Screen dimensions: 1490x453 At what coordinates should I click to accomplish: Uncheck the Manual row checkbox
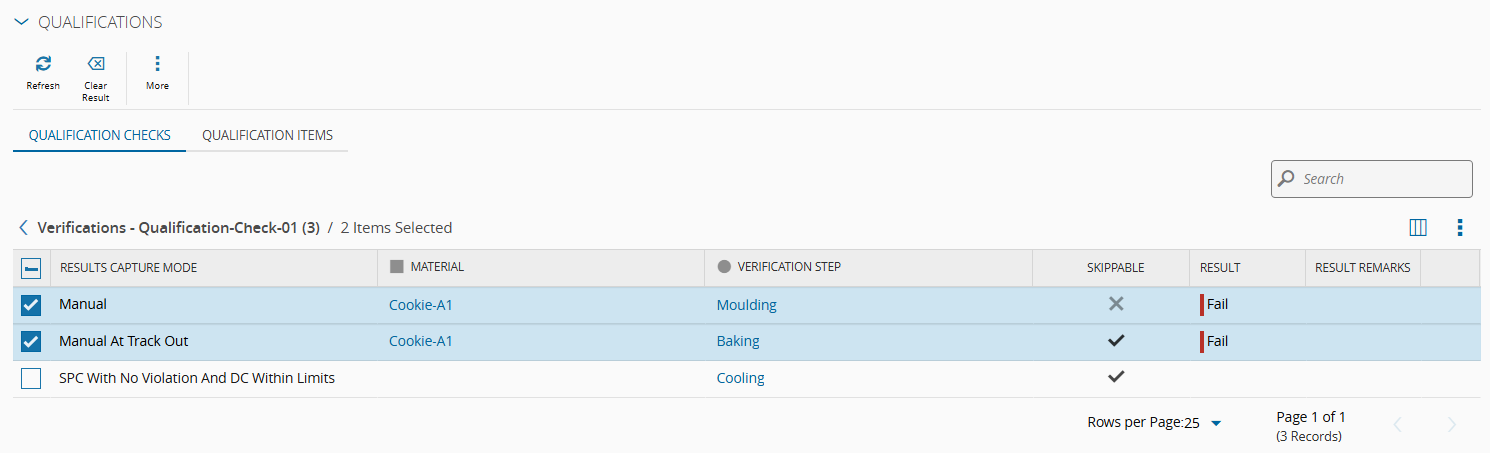31,305
